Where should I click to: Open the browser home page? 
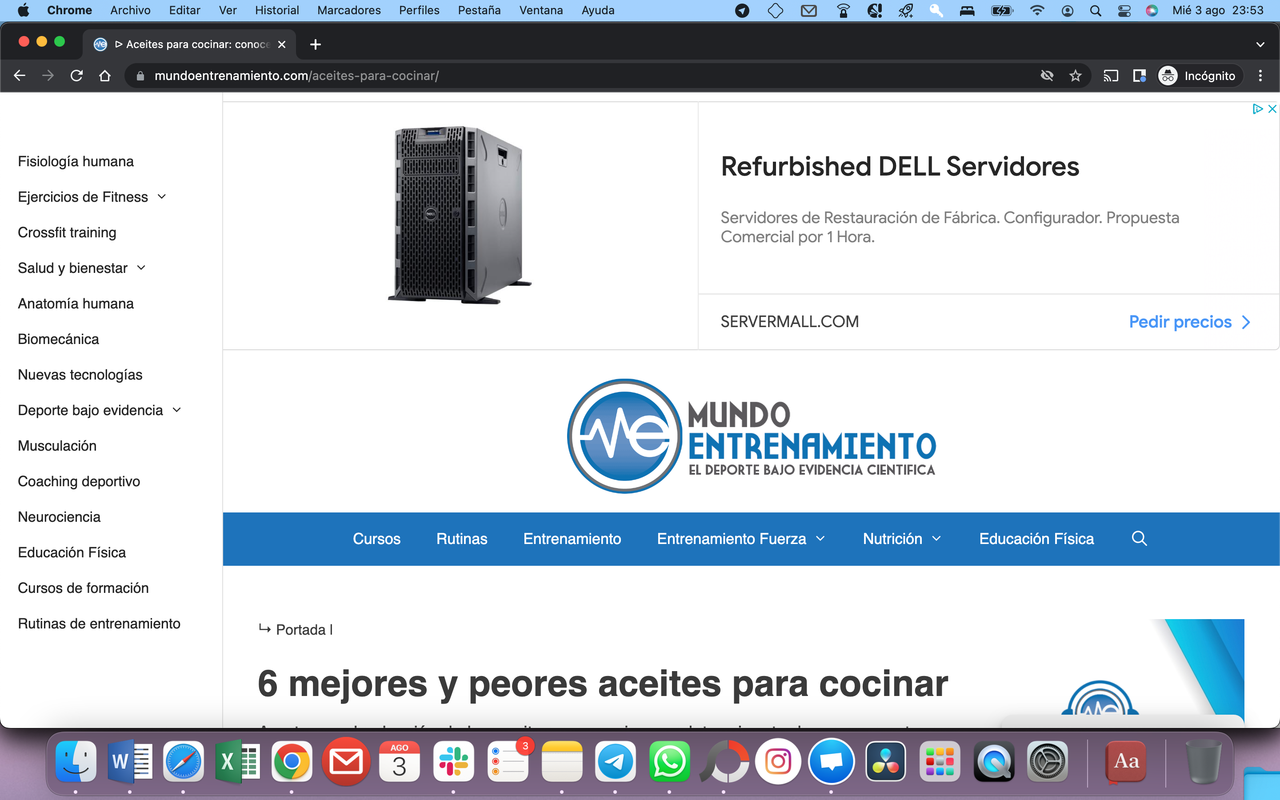pos(105,76)
